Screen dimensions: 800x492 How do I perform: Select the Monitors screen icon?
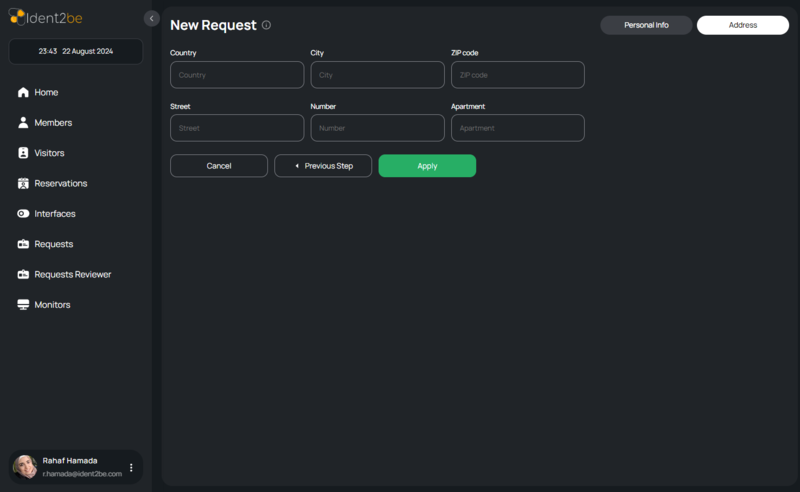coord(23,305)
